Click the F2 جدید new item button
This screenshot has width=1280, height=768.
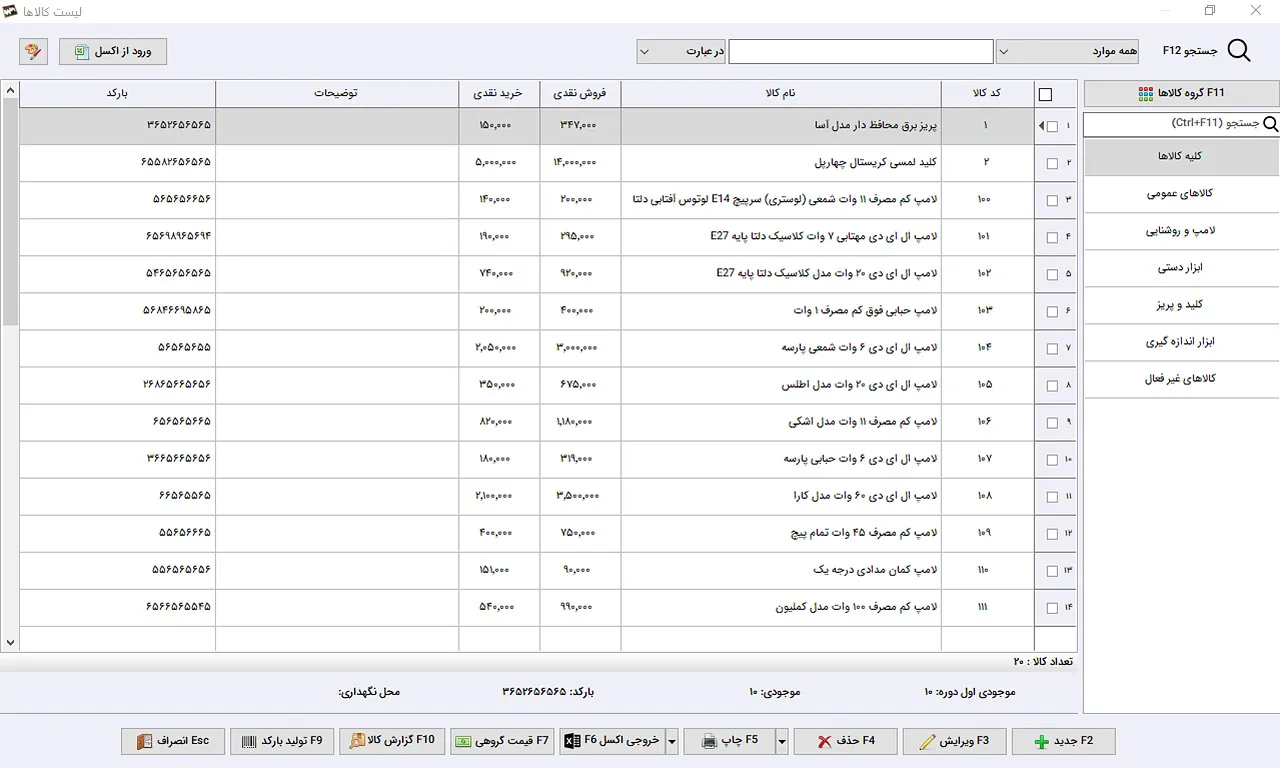1063,741
